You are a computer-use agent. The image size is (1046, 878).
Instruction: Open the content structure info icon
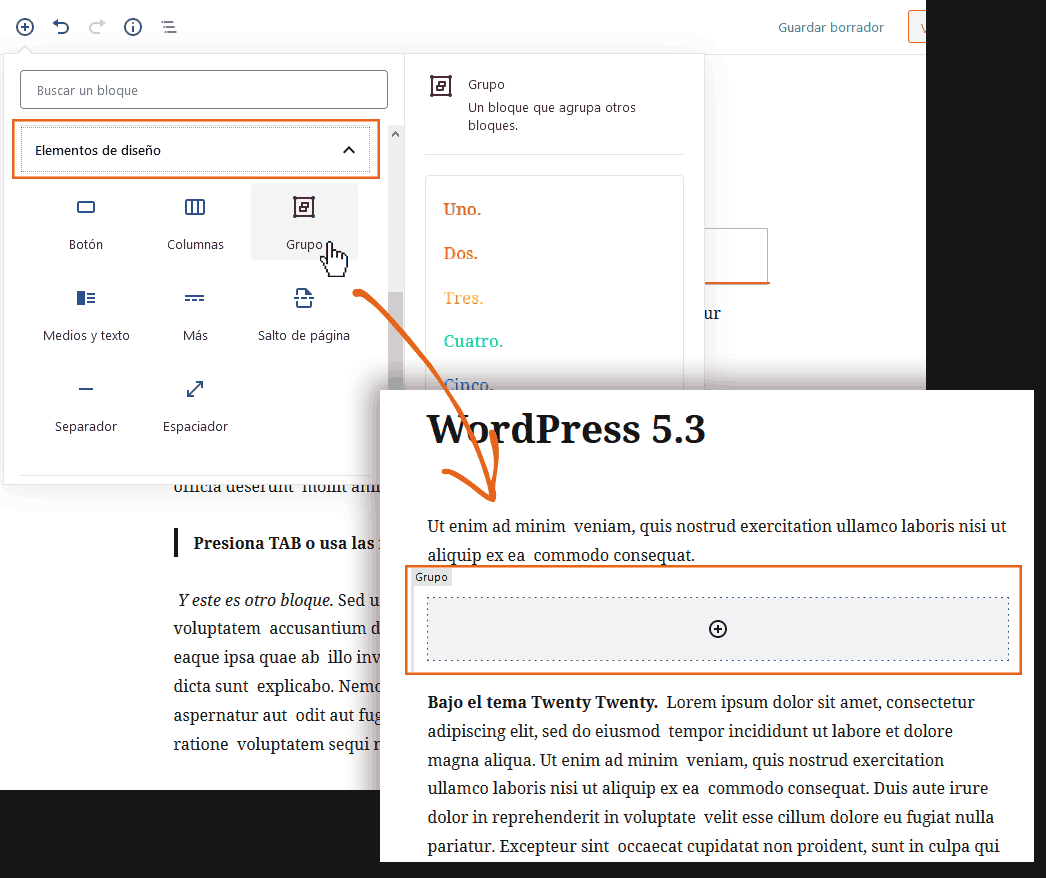point(133,27)
